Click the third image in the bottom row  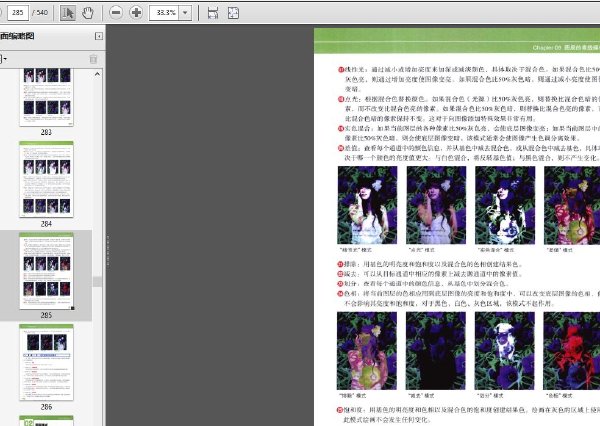505,351
